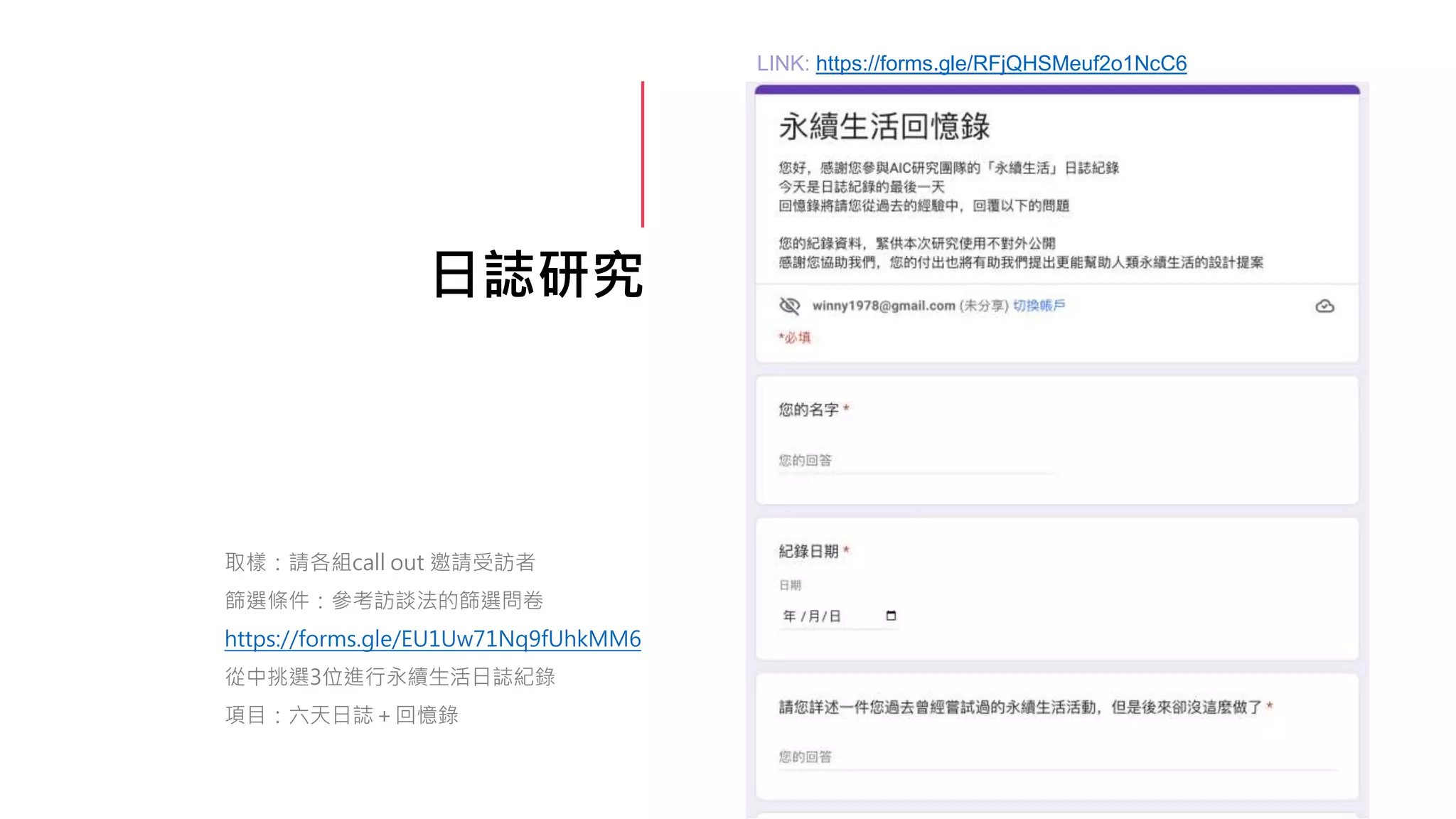Click the slide heading 日誌研究
The image size is (1456, 819).
coord(538,274)
